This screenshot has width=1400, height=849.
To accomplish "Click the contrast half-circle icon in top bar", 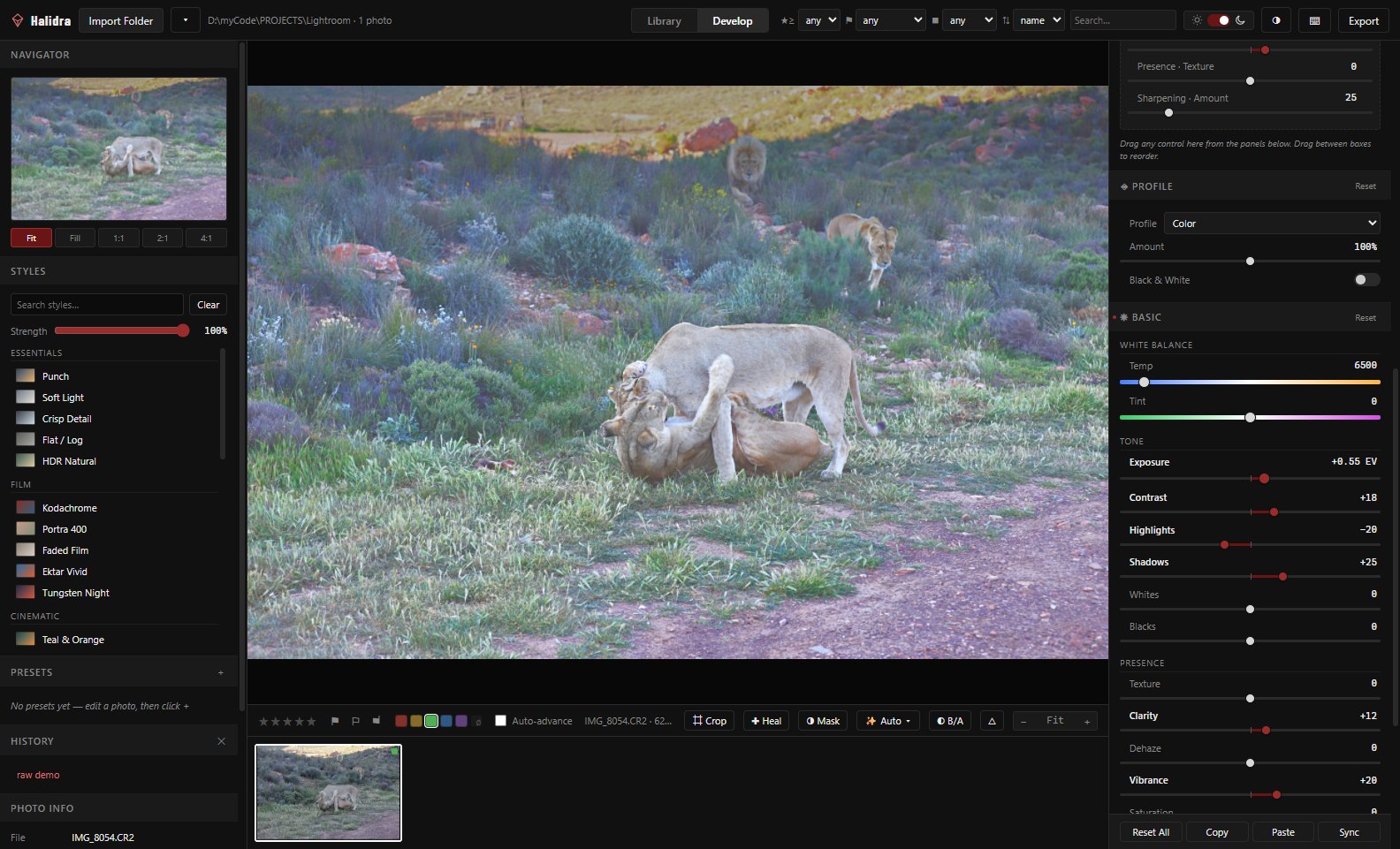I will pyautogui.click(x=1276, y=20).
